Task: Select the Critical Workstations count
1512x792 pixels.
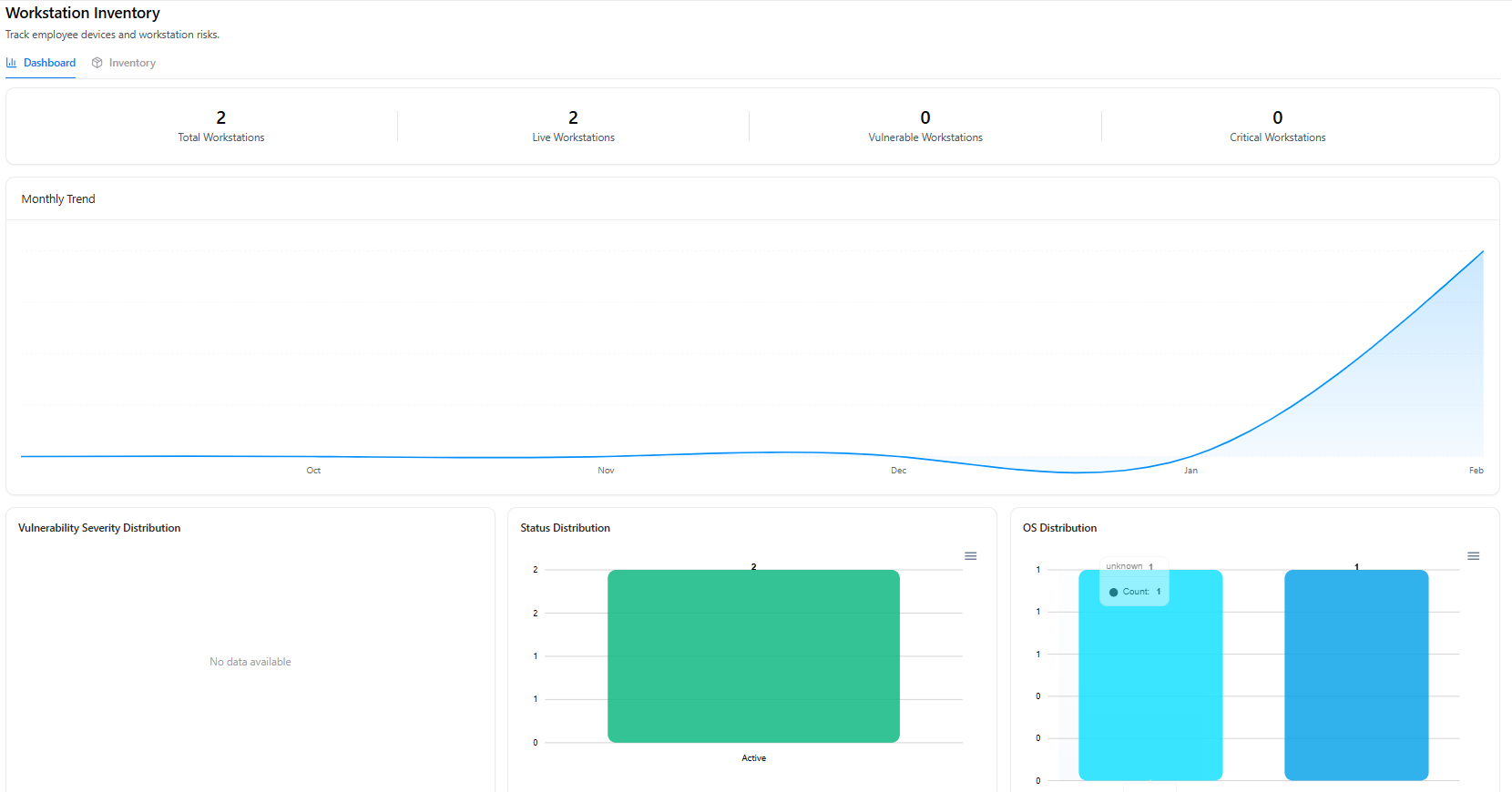Action: click(x=1277, y=117)
